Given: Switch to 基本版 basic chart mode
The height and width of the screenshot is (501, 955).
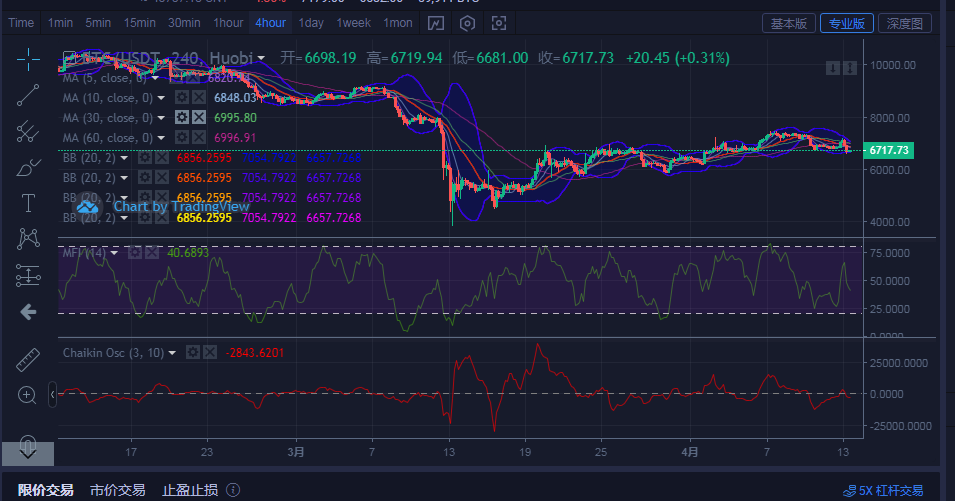Looking at the screenshot, I should (789, 23).
